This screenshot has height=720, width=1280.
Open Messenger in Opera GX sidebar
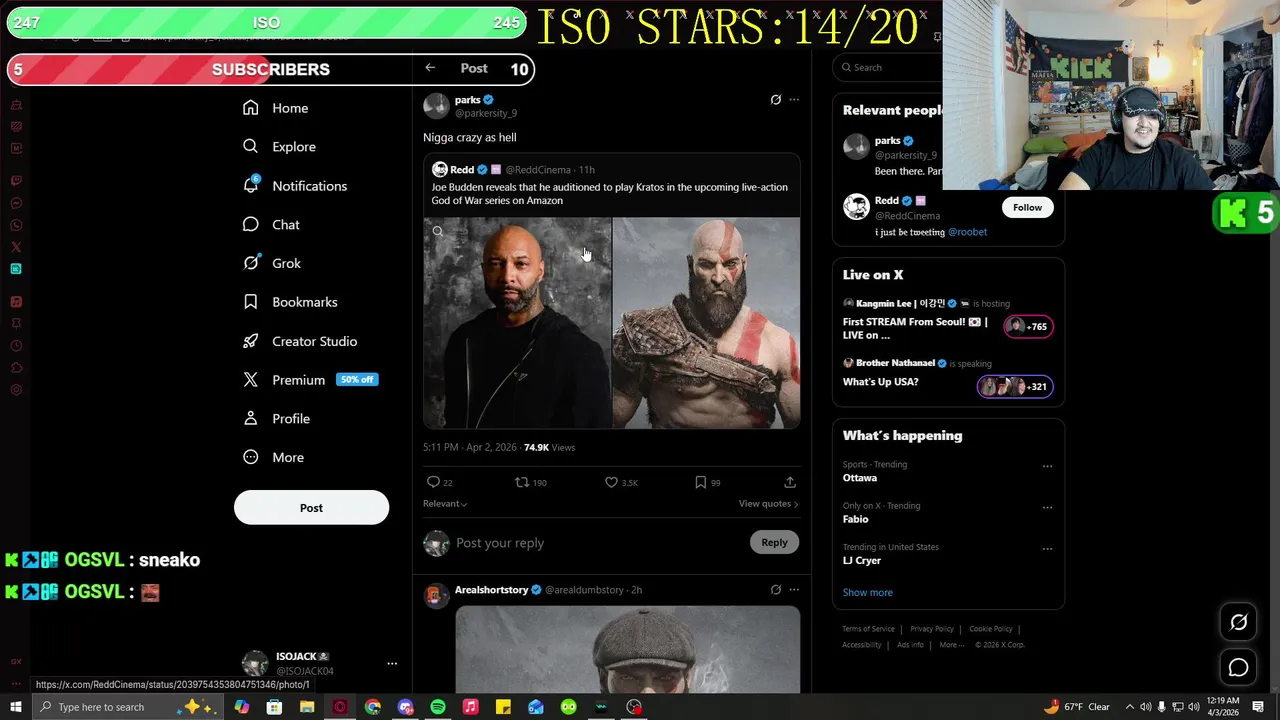tap(16, 203)
